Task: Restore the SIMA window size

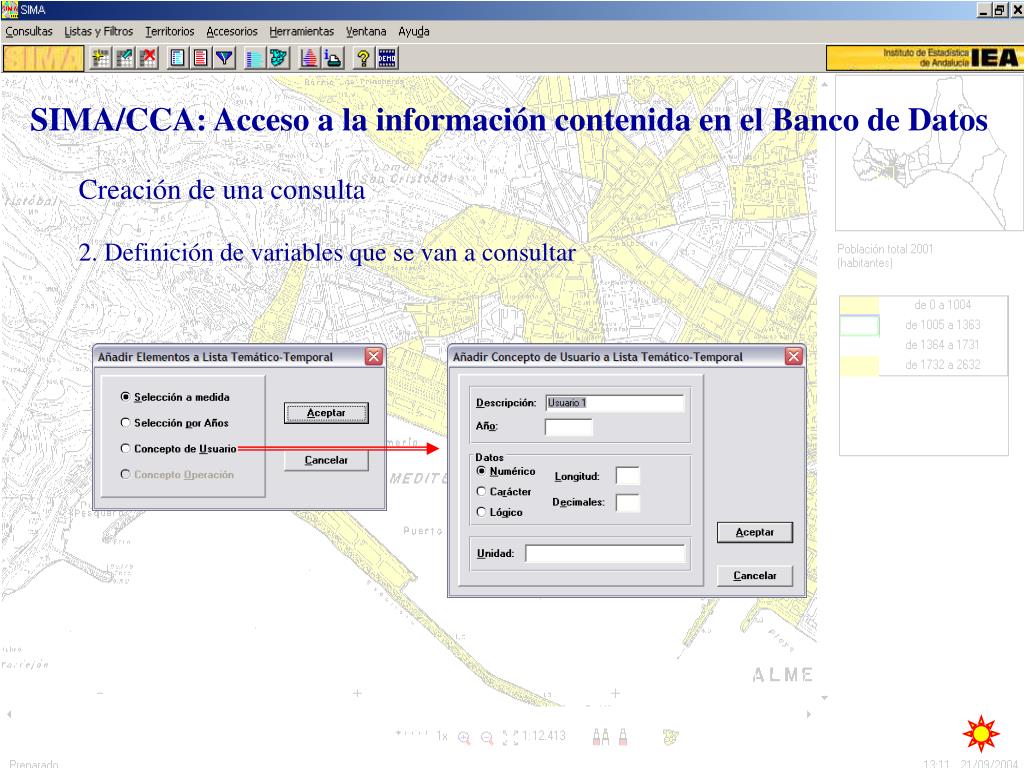Action: pyautogui.click(x=999, y=10)
